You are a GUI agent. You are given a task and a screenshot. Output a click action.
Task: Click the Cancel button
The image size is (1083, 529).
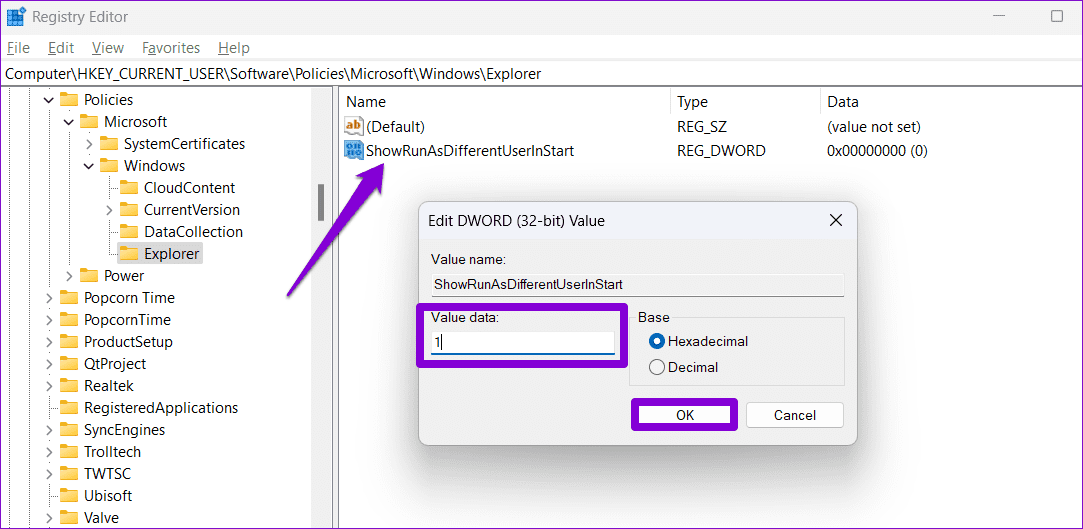(x=794, y=415)
